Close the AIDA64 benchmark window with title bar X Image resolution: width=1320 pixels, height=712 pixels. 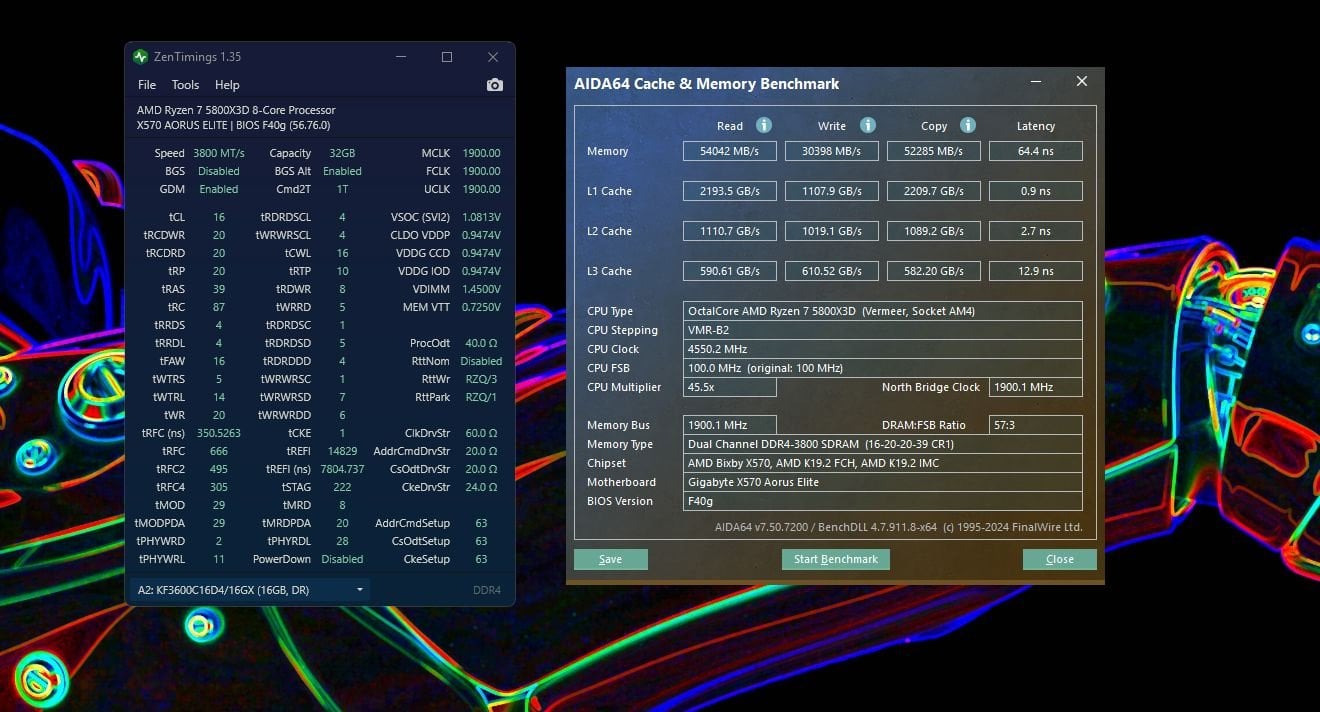click(x=1081, y=82)
